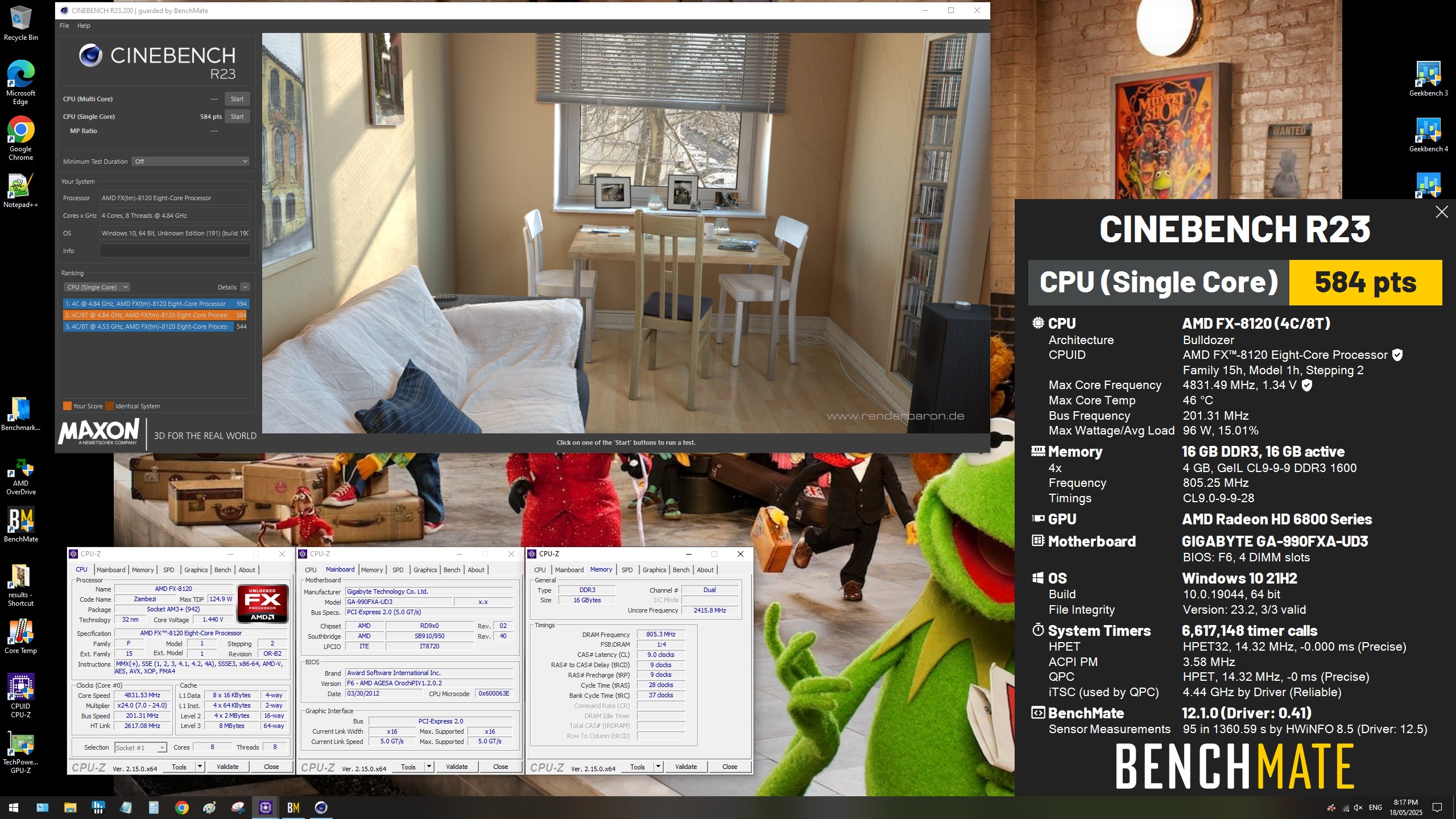Open the notification center icon
1456x819 pixels.
click(1437, 808)
